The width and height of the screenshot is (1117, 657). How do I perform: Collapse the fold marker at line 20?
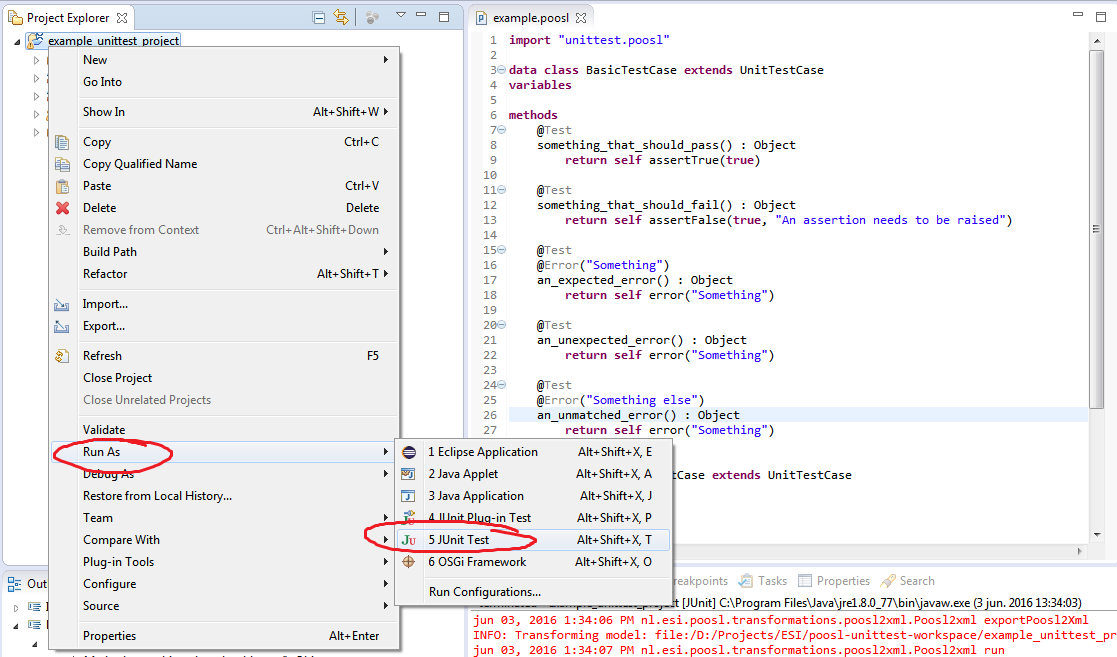click(x=502, y=324)
